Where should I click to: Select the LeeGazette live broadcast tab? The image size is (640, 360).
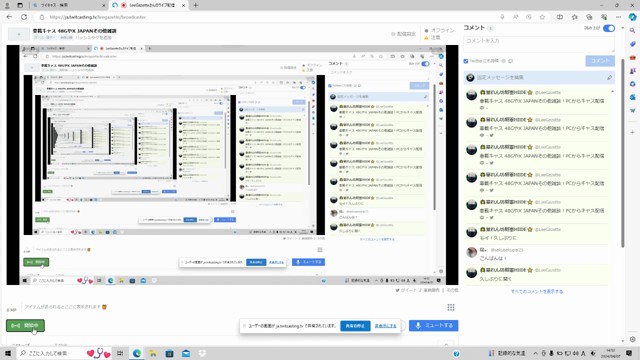(148, 5)
